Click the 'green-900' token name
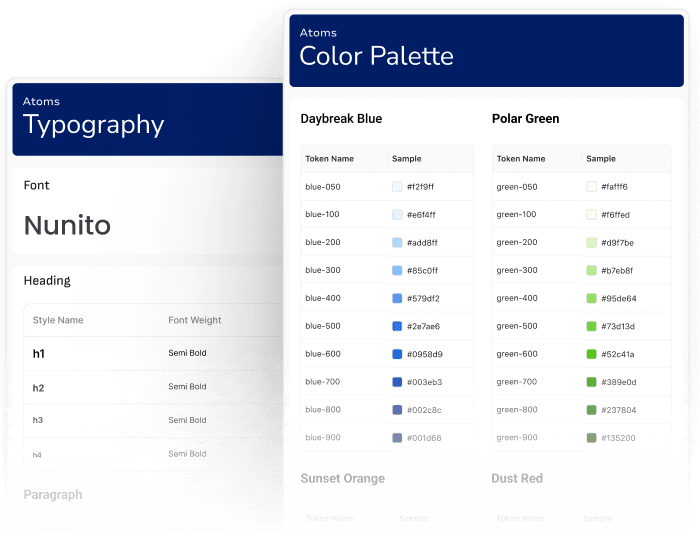The image size is (700, 544). tap(517, 437)
